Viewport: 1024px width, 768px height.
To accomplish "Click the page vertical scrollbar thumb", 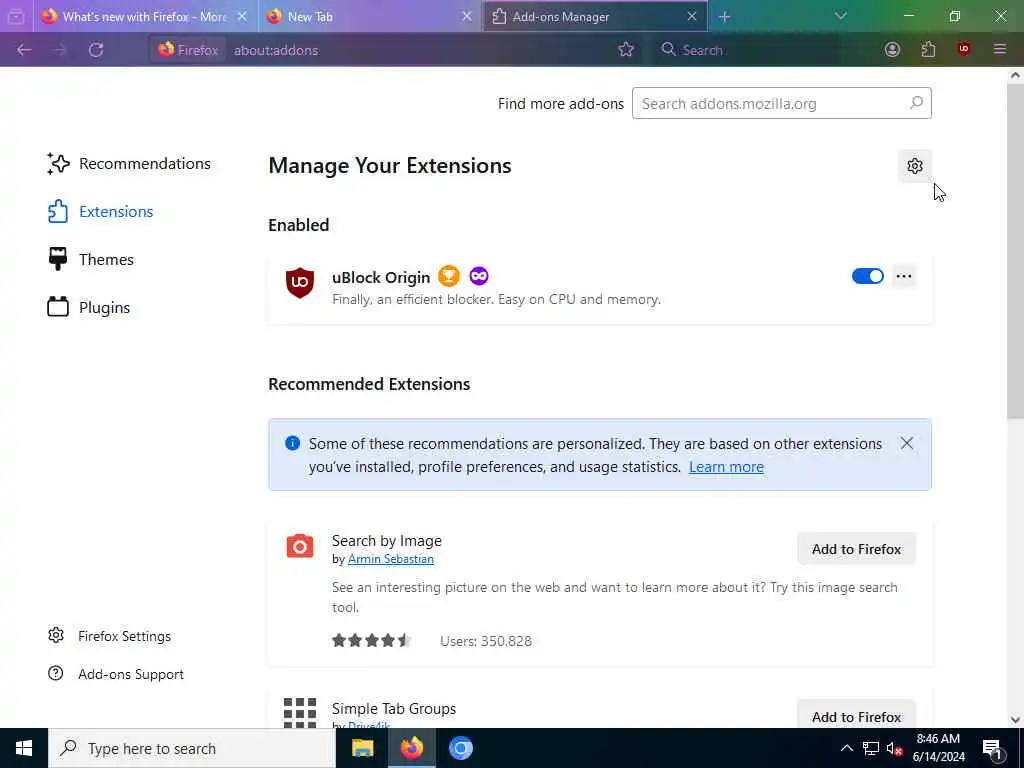I will [x=1015, y=251].
